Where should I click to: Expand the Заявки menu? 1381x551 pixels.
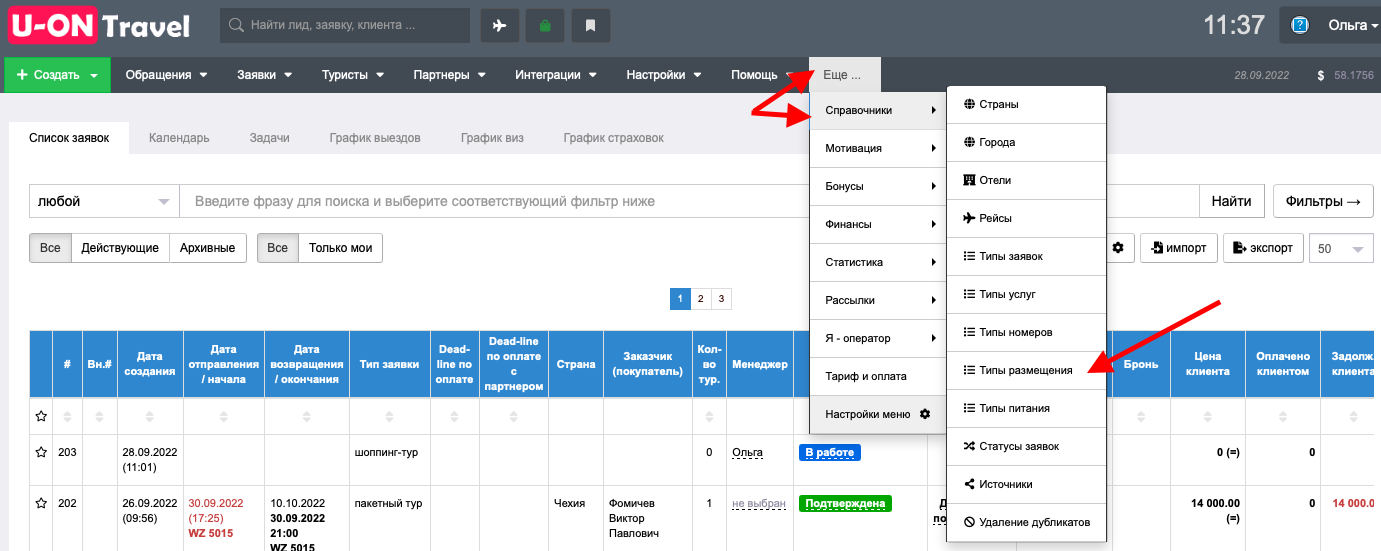264,75
